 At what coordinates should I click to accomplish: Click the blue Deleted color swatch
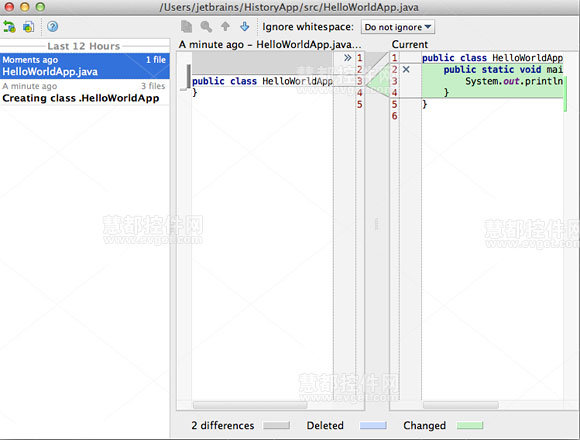pyautogui.click(x=373, y=426)
